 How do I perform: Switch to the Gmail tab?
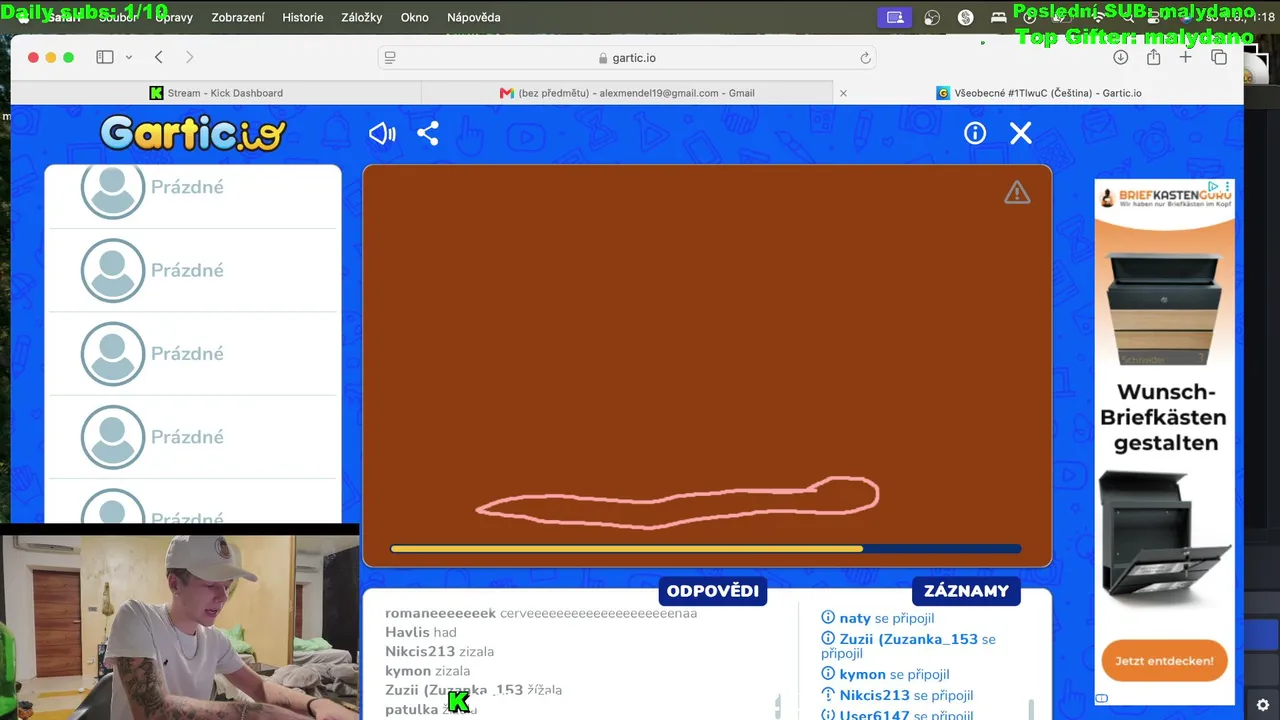(627, 93)
